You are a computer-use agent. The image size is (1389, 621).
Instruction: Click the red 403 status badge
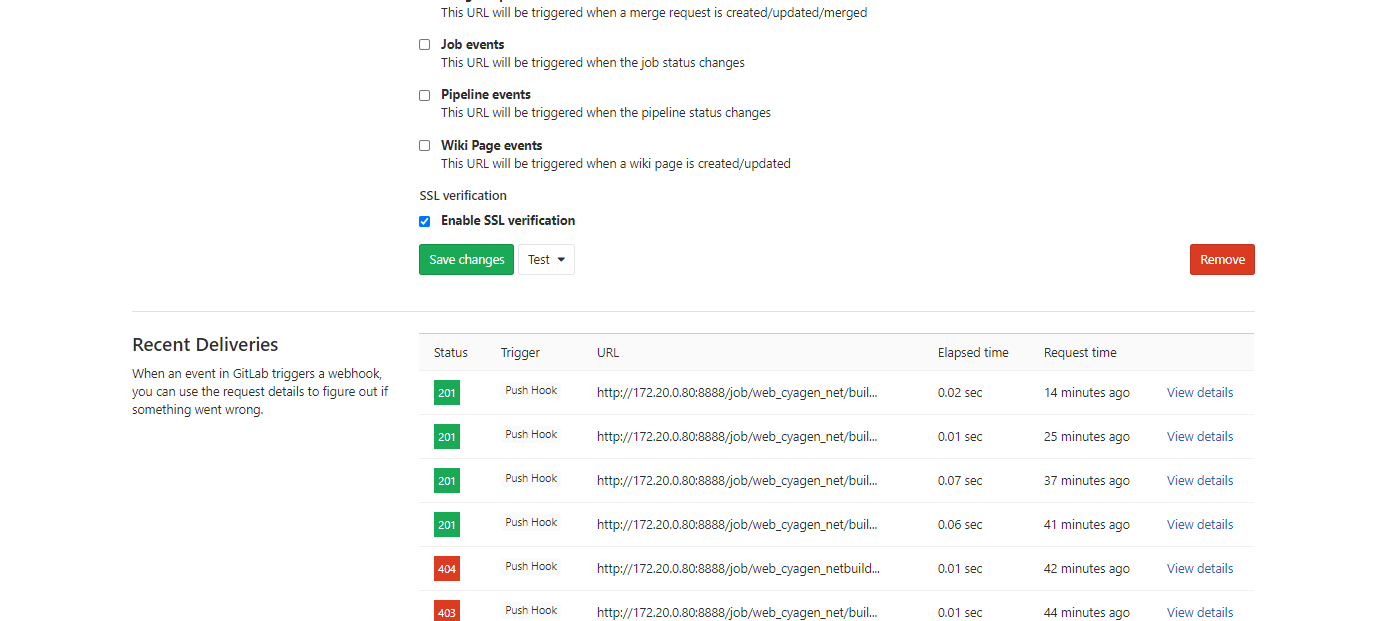(447, 611)
